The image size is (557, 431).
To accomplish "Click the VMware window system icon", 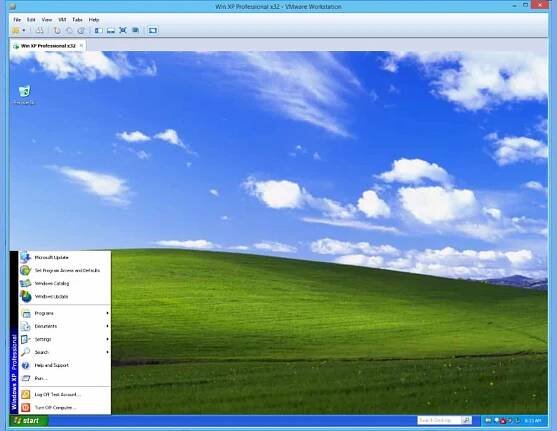I will [x=13, y=6].
